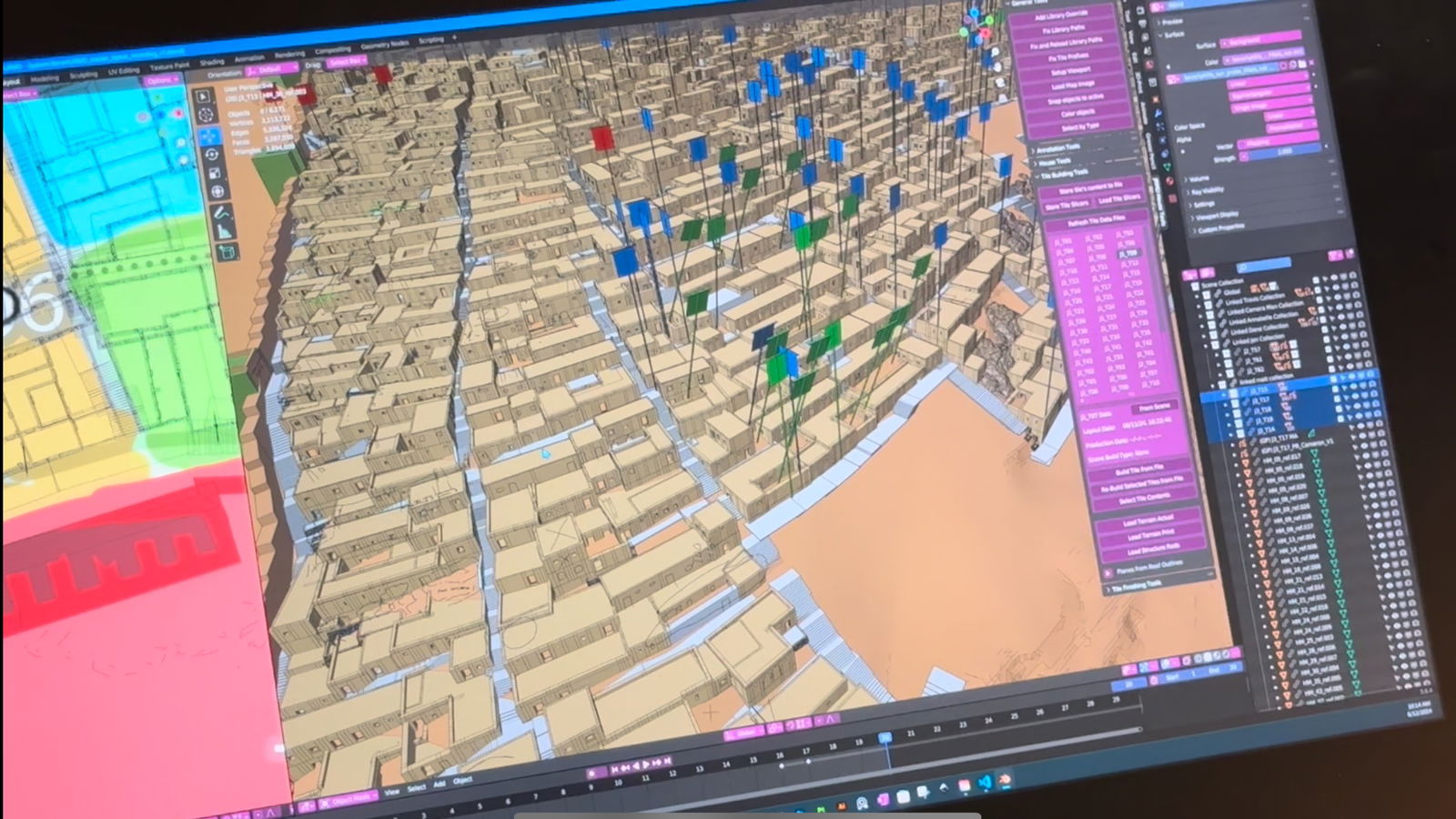Select the Scene Collection row

click(1222, 283)
